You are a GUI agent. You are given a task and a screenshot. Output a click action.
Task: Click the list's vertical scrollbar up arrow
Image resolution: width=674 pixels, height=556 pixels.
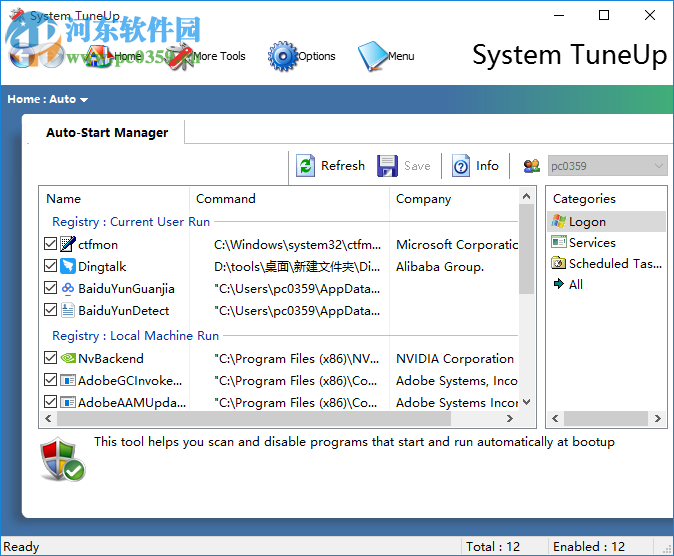point(527,197)
